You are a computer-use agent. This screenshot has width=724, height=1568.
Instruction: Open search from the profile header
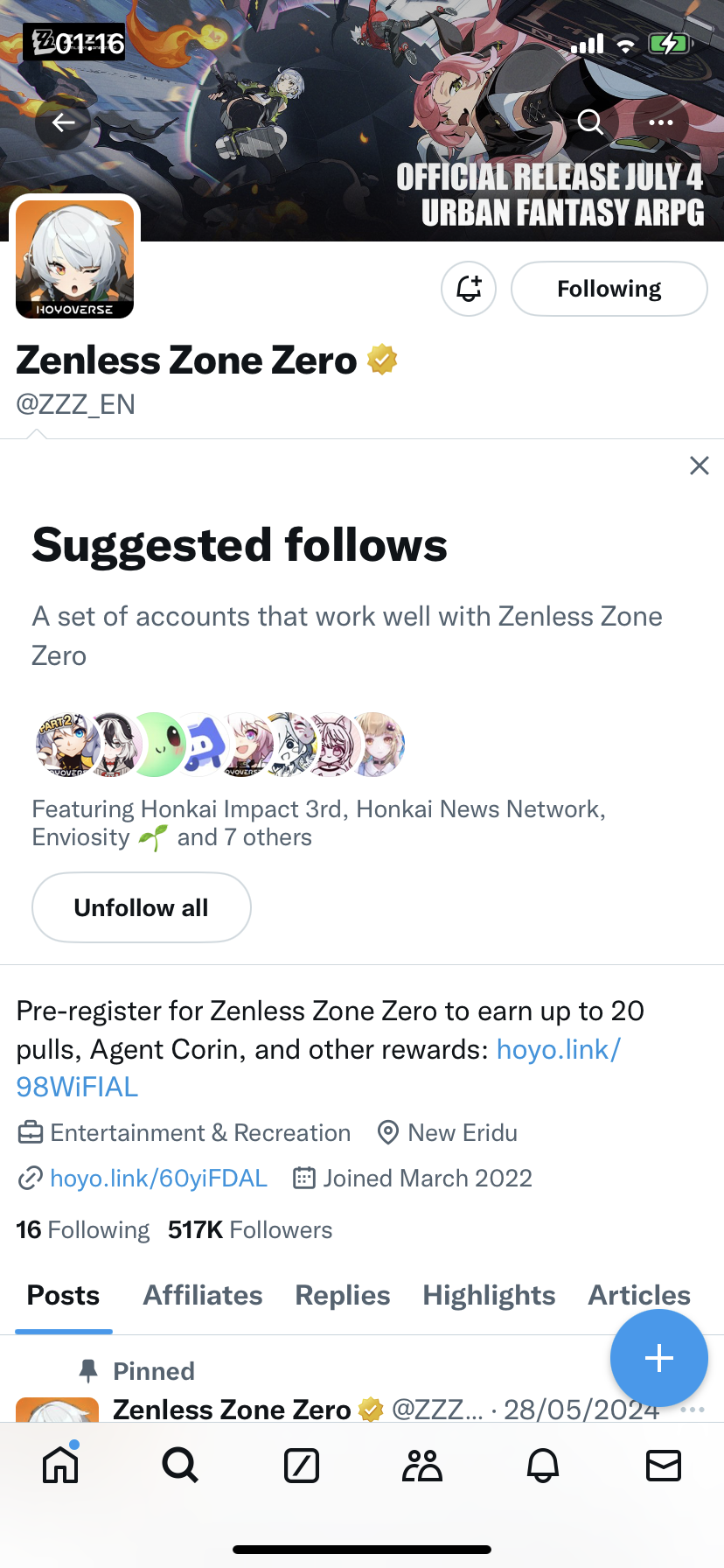(x=590, y=122)
